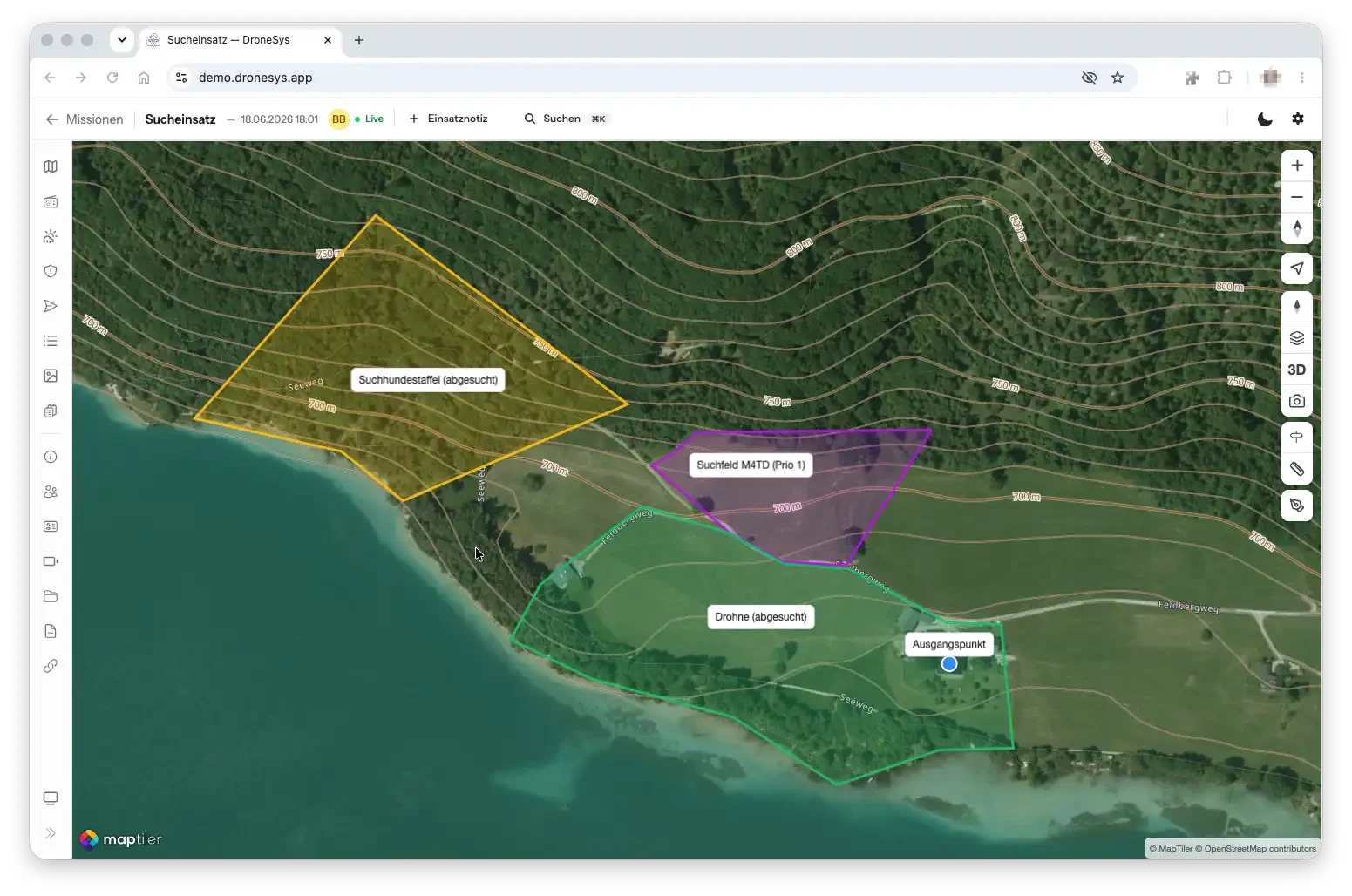This screenshot has height=896, width=1352.
Task: Open the list icon in left sidebar
Action: [x=51, y=341]
